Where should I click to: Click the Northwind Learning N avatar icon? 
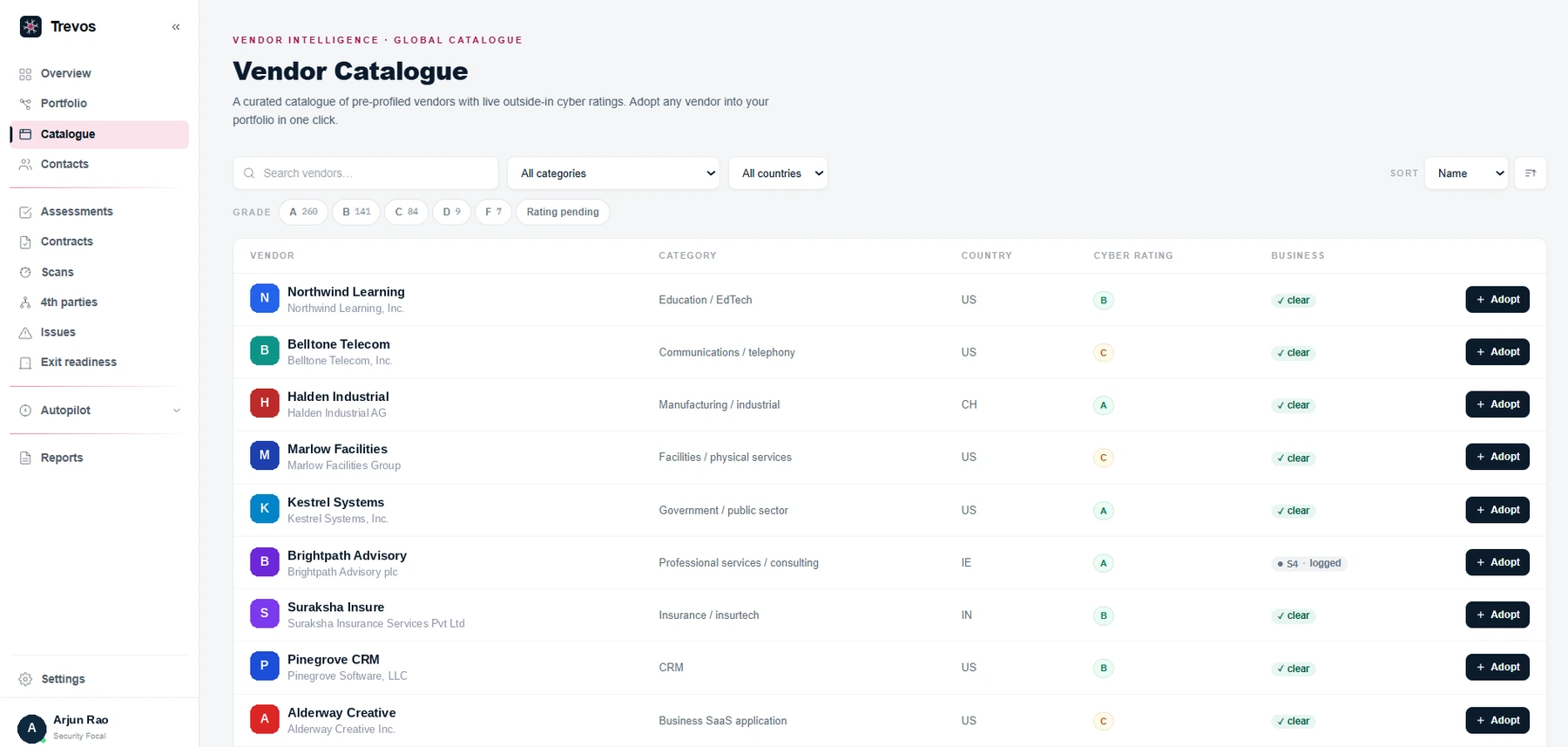[265, 298]
